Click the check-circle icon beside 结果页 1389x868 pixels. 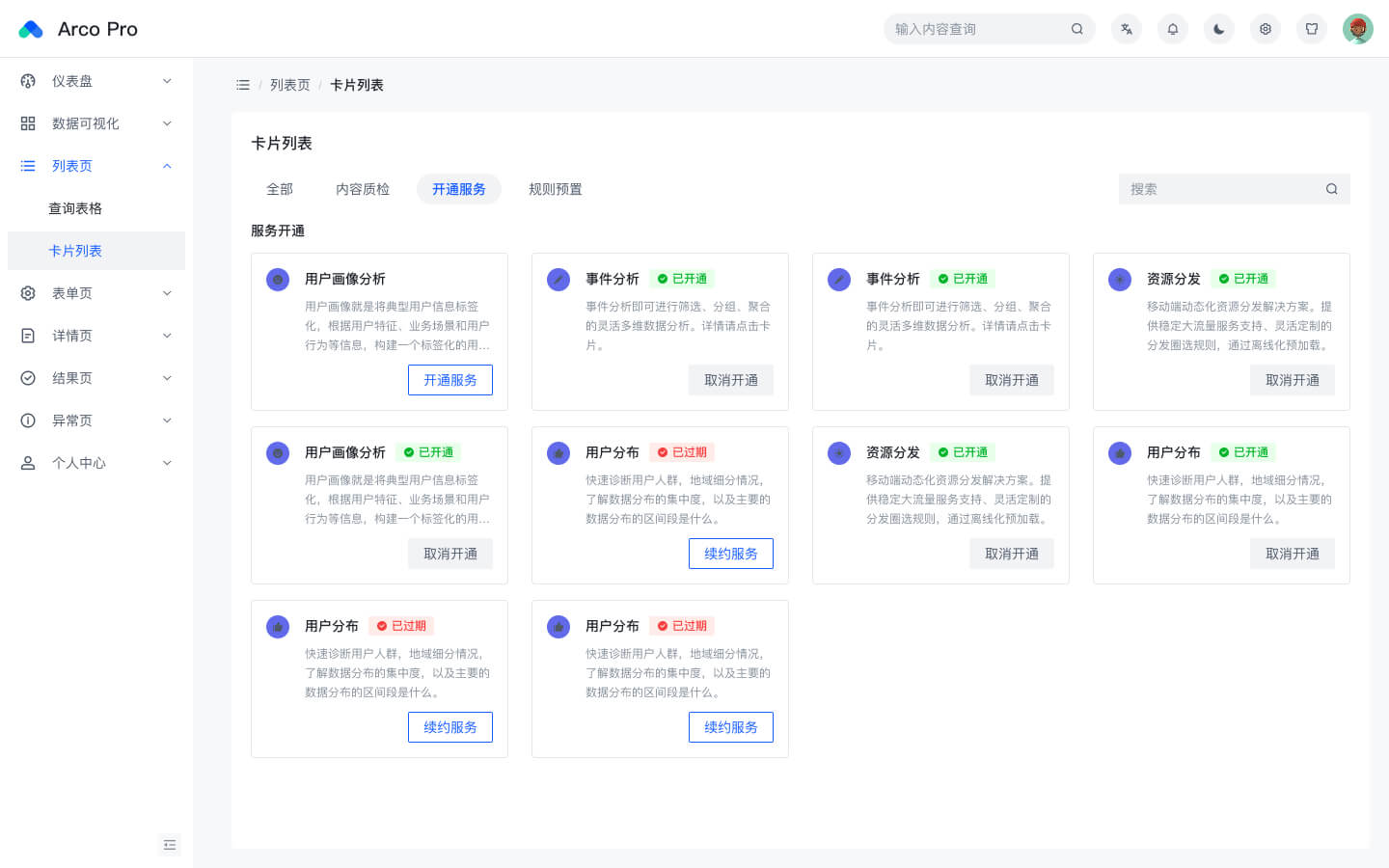pyautogui.click(x=28, y=378)
